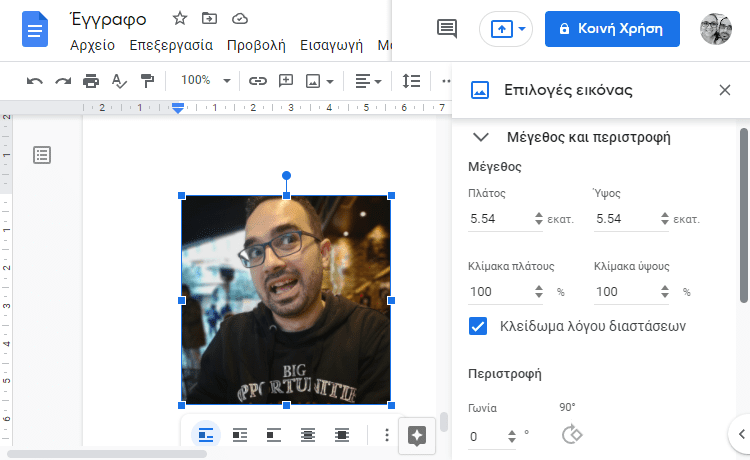Image resolution: width=750 pixels, height=460 pixels.
Task: Show the document outline
Action: (42, 155)
